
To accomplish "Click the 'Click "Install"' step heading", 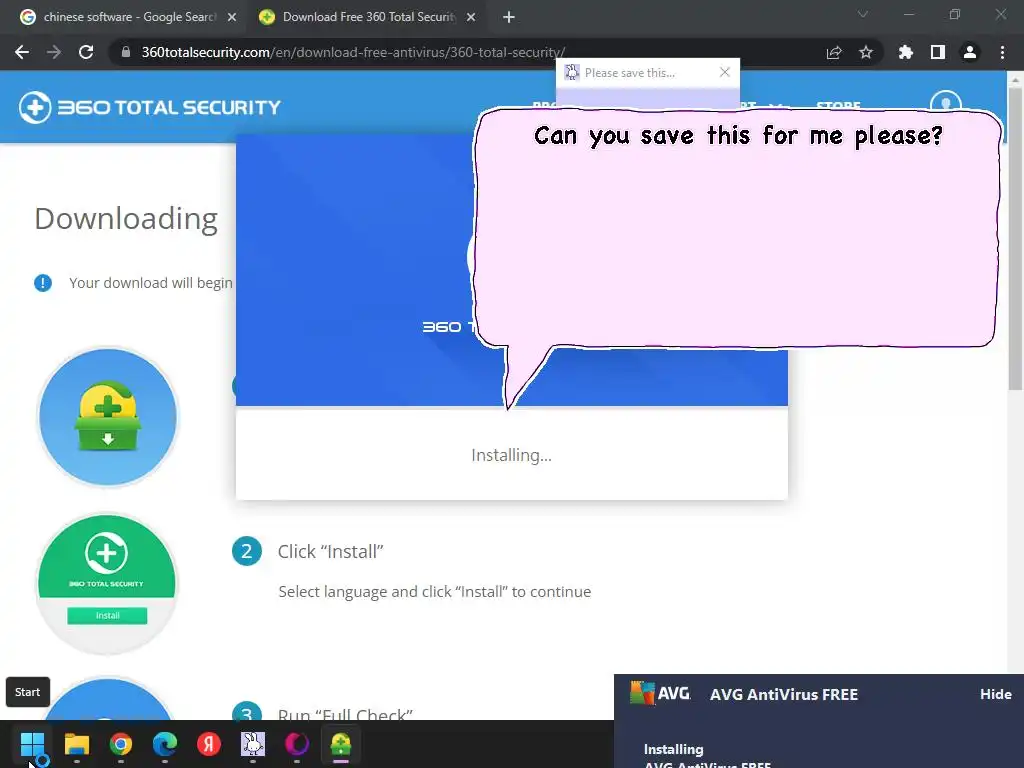I will [330, 552].
